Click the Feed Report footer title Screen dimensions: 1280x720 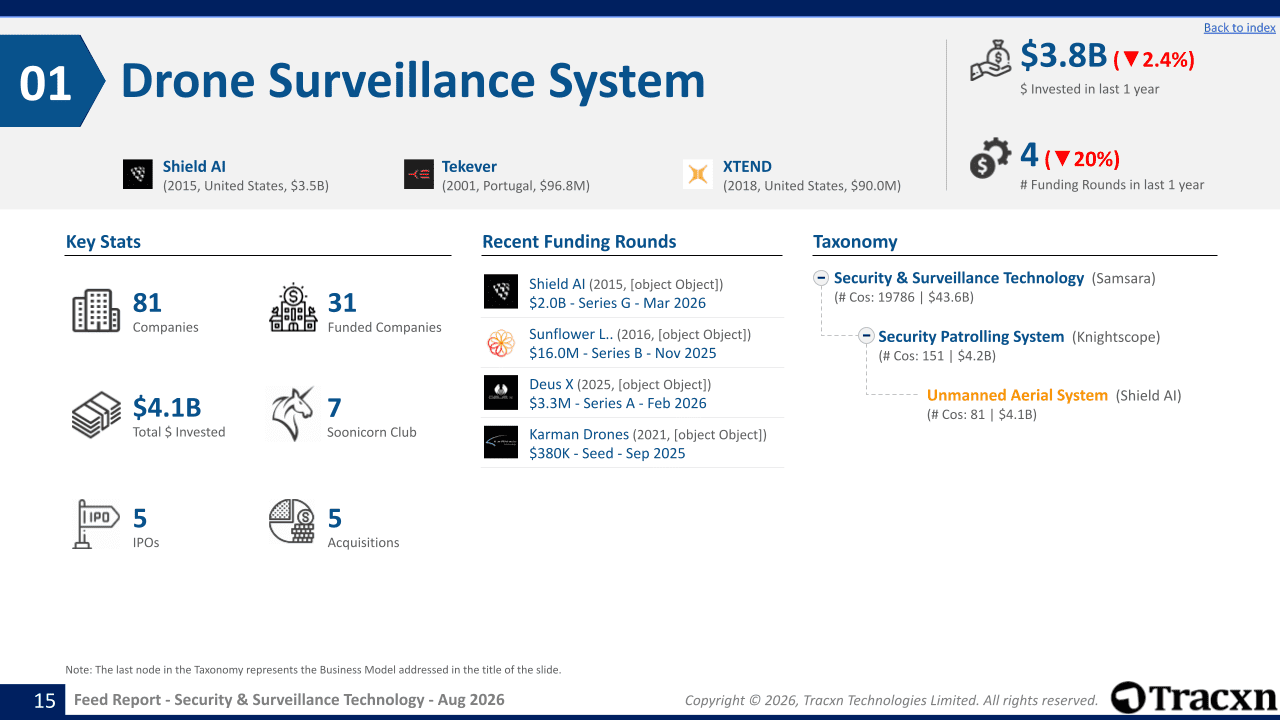(289, 700)
